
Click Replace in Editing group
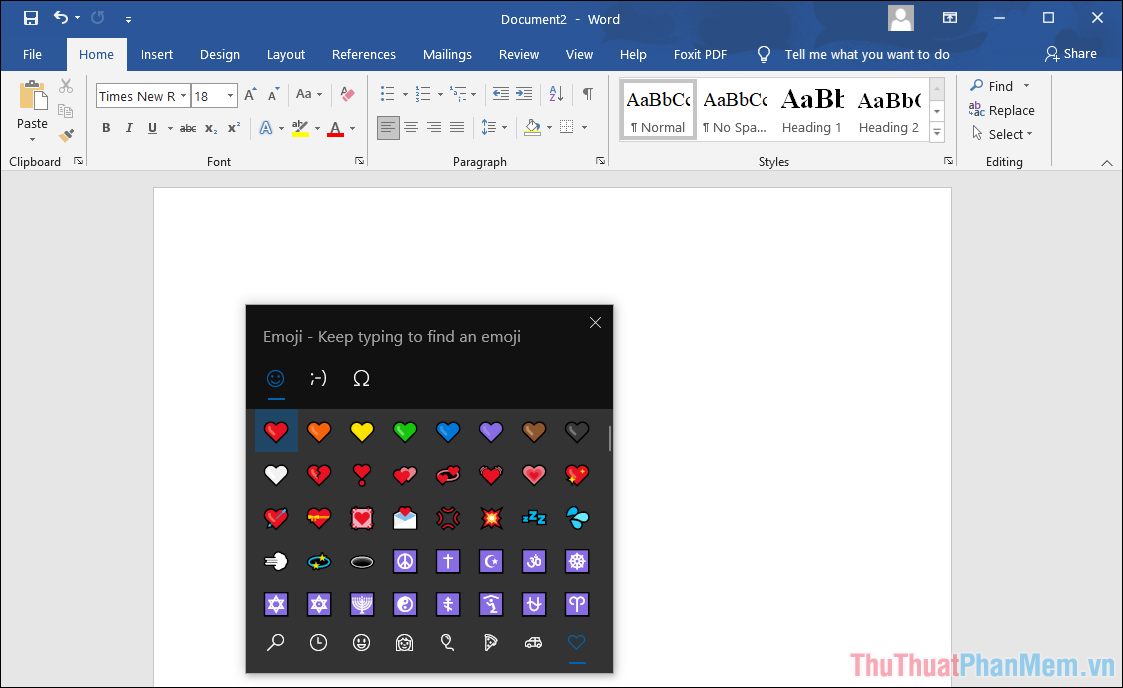[1001, 110]
